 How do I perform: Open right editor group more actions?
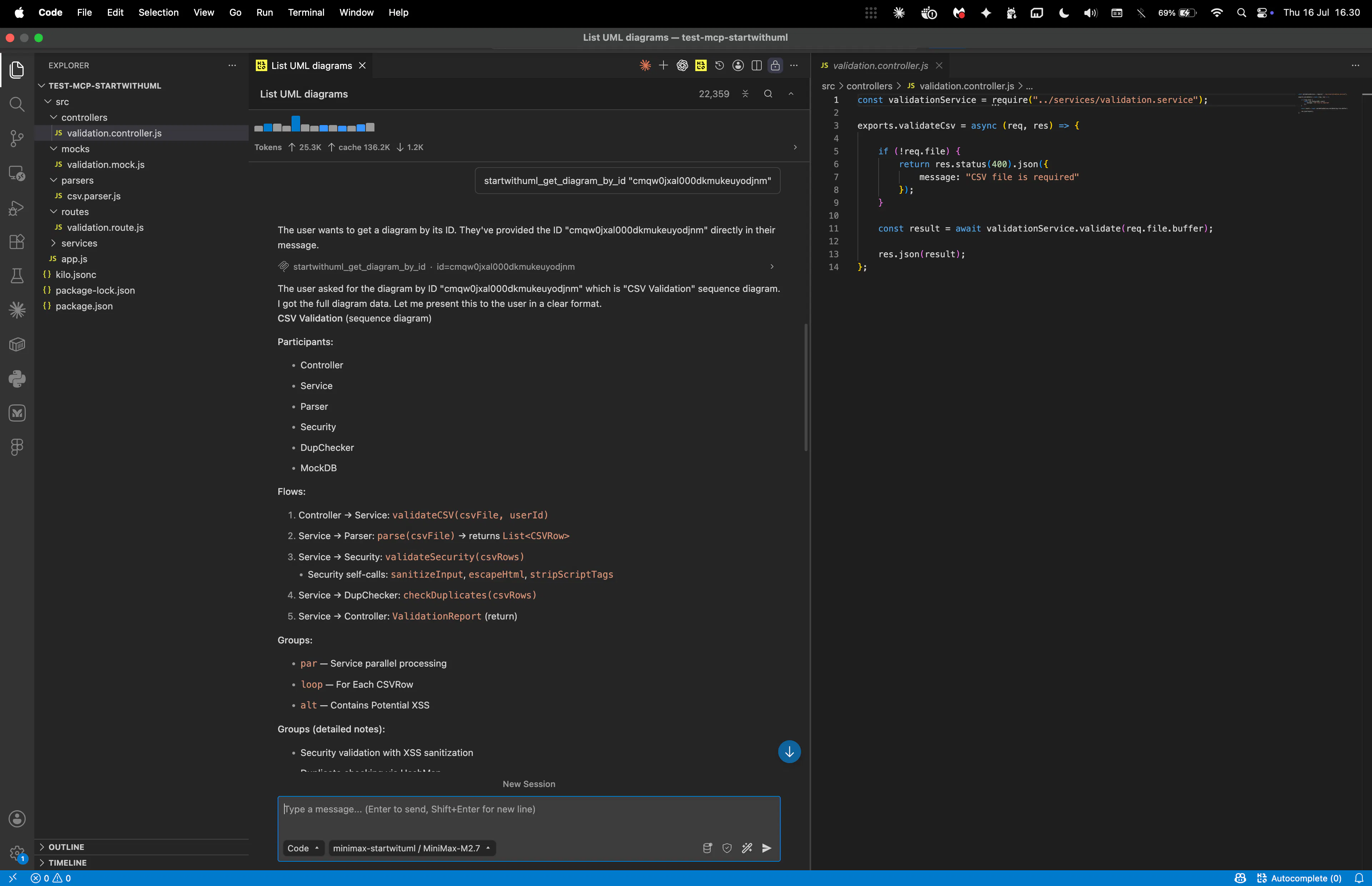tap(1355, 66)
